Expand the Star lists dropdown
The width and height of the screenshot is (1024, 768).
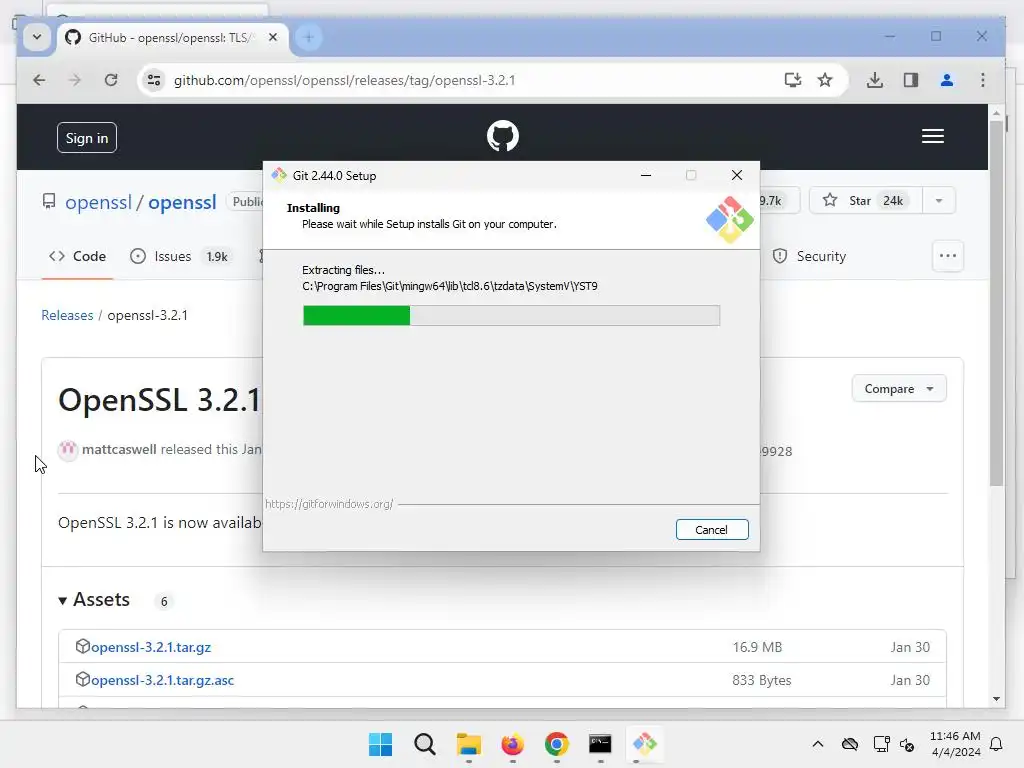939,200
